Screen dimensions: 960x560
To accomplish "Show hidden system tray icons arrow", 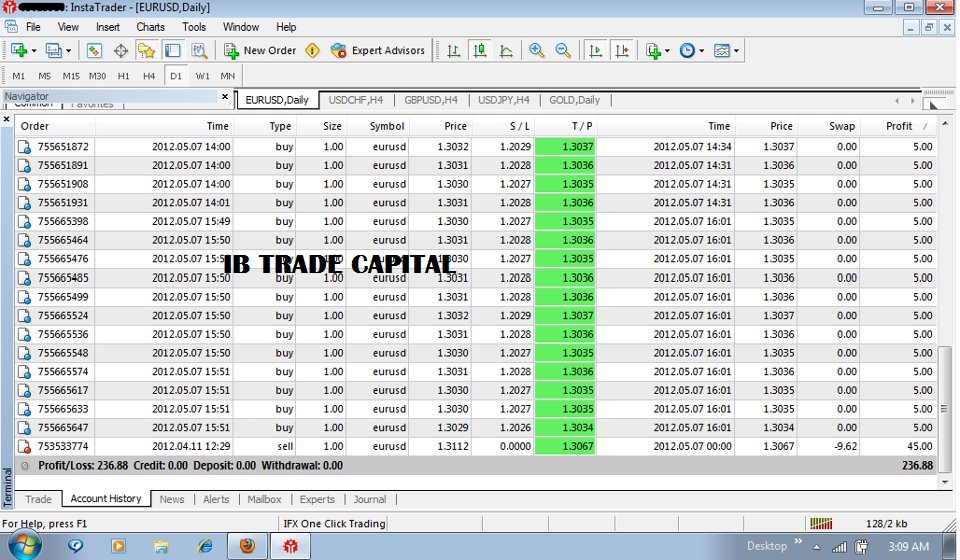I will point(816,547).
